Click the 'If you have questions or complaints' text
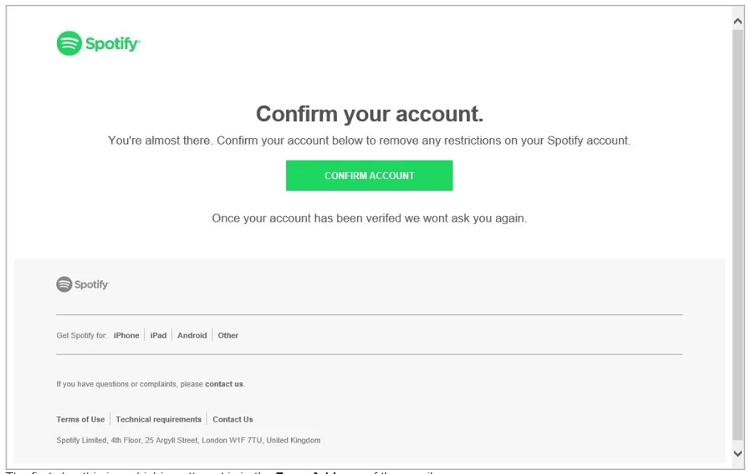 pyautogui.click(x=130, y=384)
